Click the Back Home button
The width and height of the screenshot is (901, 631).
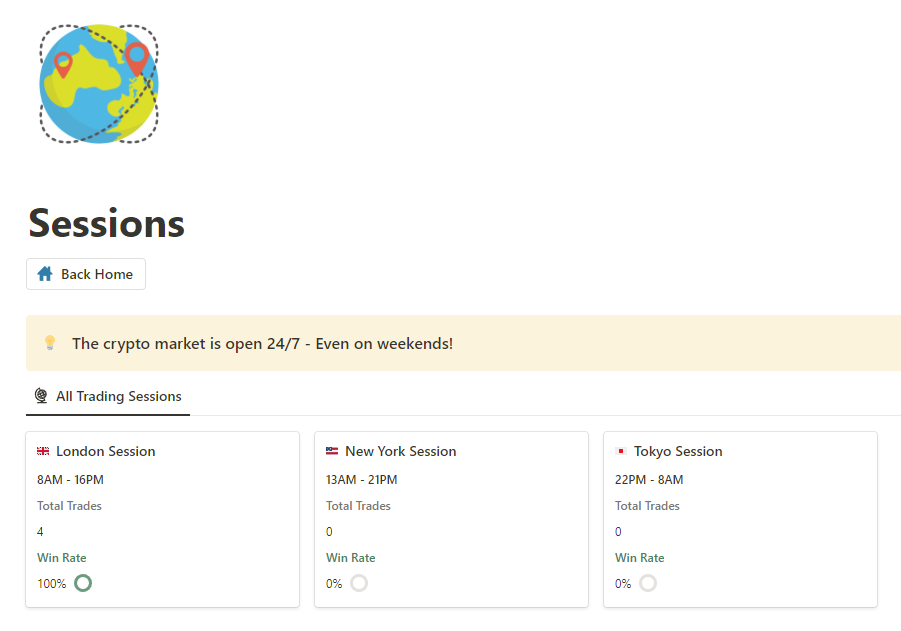[85, 273]
